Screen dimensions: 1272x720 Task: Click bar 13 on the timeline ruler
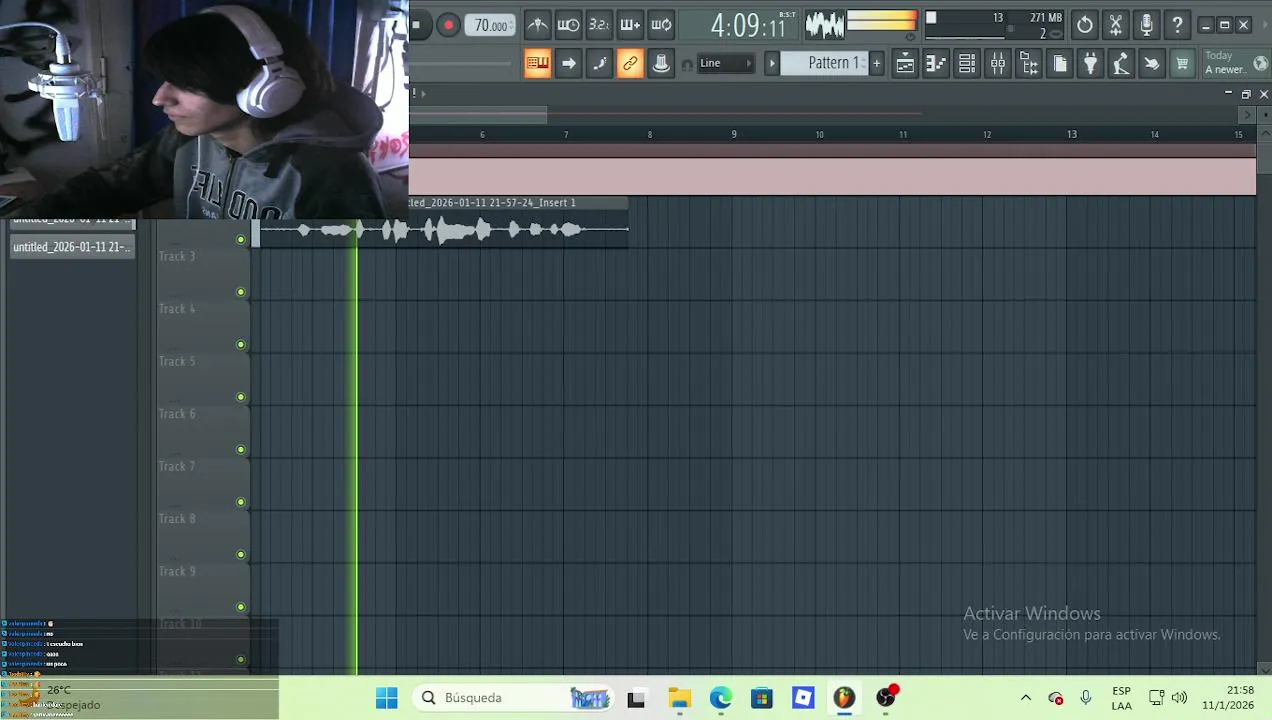1072,134
